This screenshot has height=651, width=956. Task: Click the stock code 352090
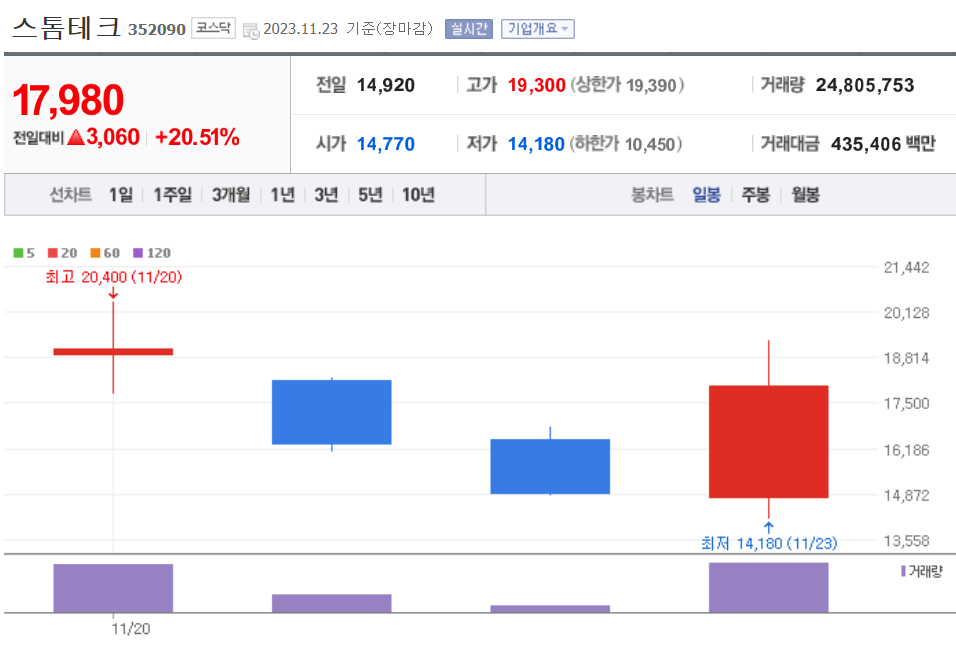click(x=157, y=29)
